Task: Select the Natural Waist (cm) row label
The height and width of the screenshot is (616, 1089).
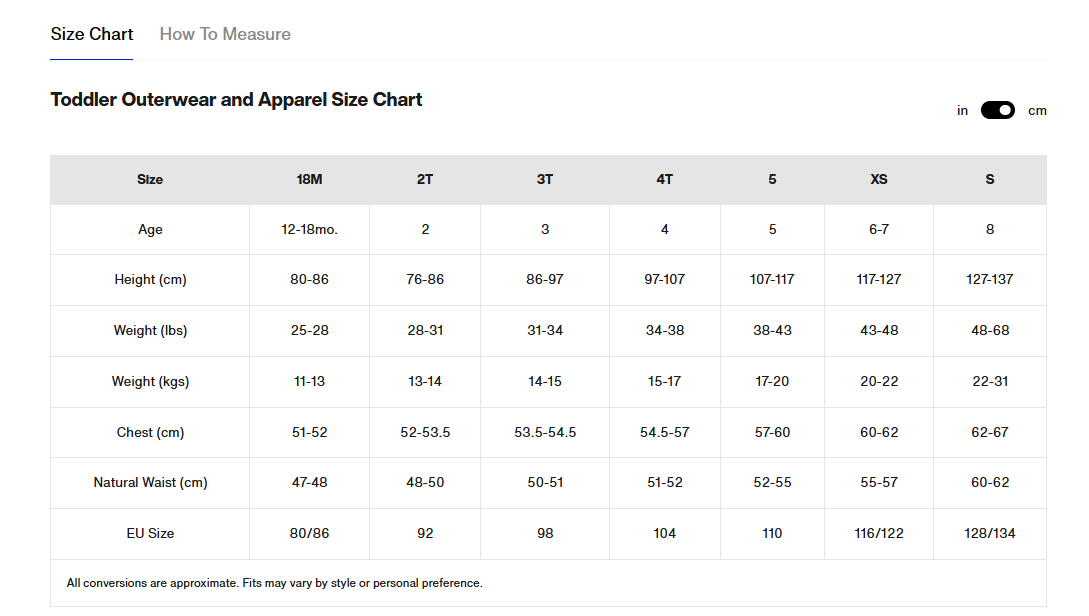Action: 150,483
